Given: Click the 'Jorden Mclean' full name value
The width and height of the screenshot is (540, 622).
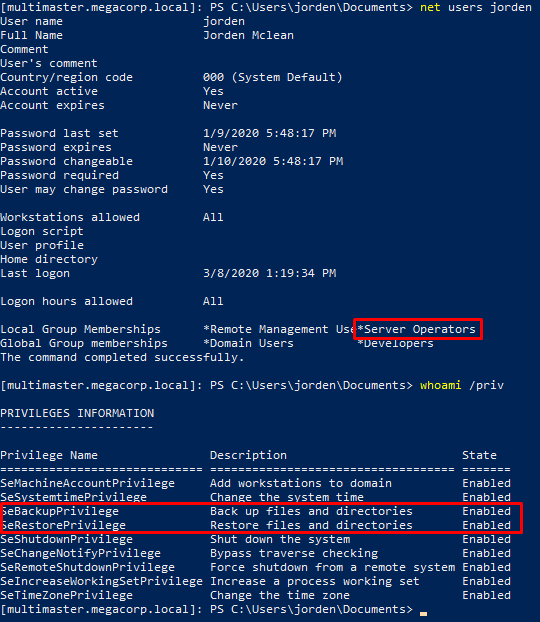Looking at the screenshot, I should click(x=248, y=35).
